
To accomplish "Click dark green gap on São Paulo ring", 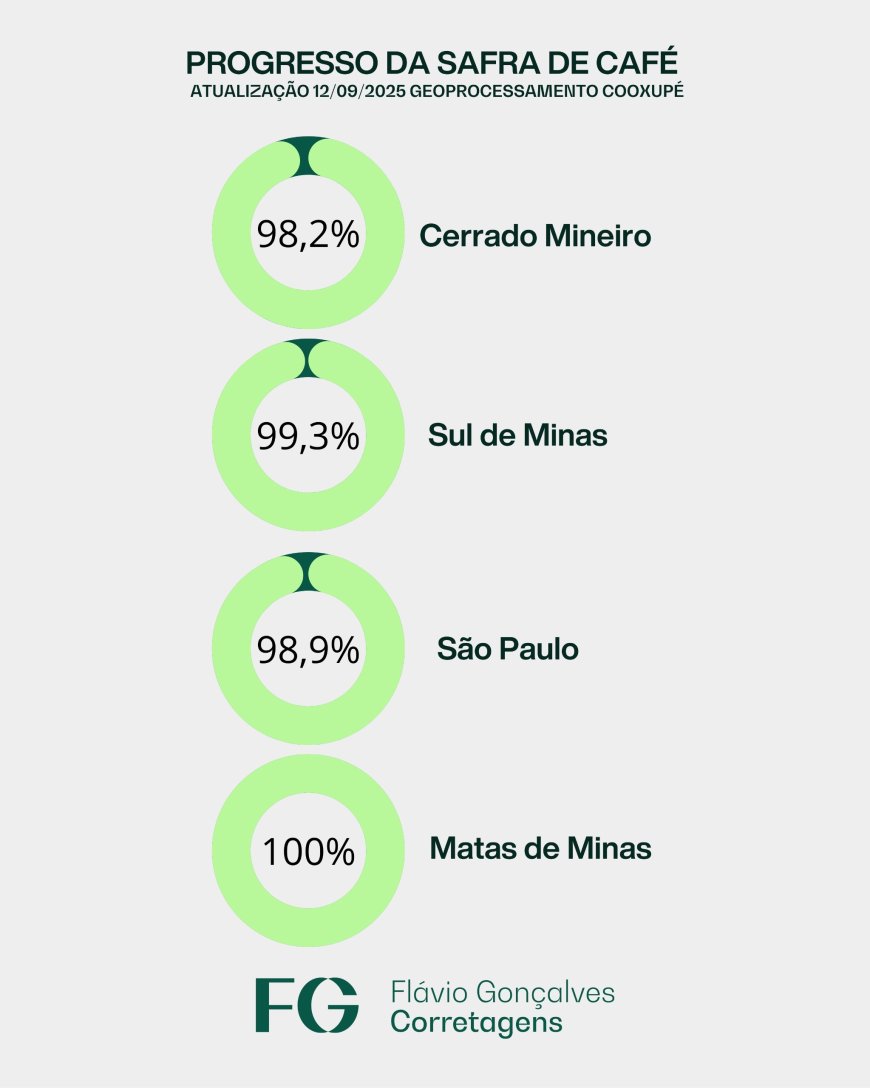I will click(308, 572).
